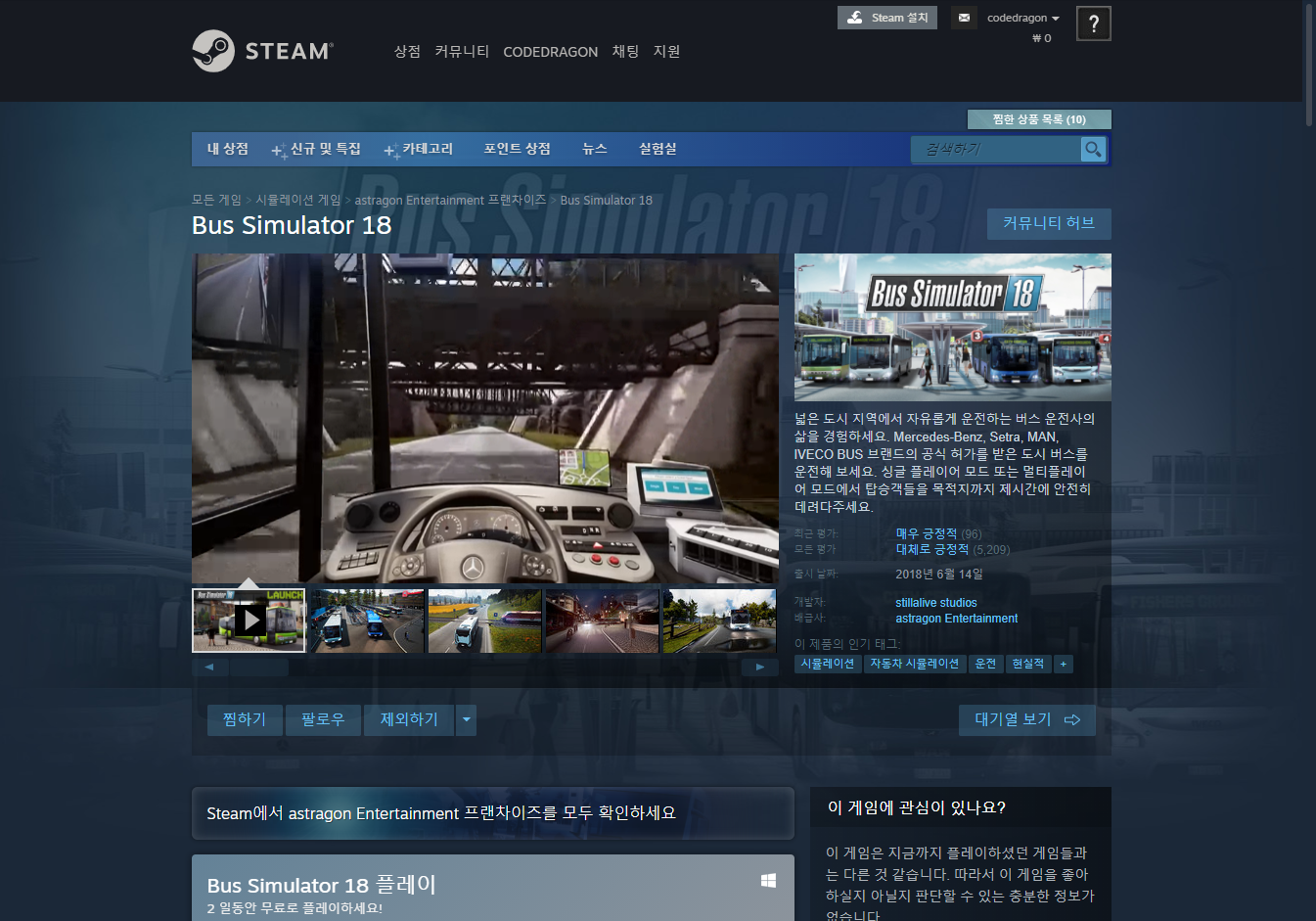Expand the 카테고리 menu
The height and width of the screenshot is (921, 1316).
(x=419, y=149)
